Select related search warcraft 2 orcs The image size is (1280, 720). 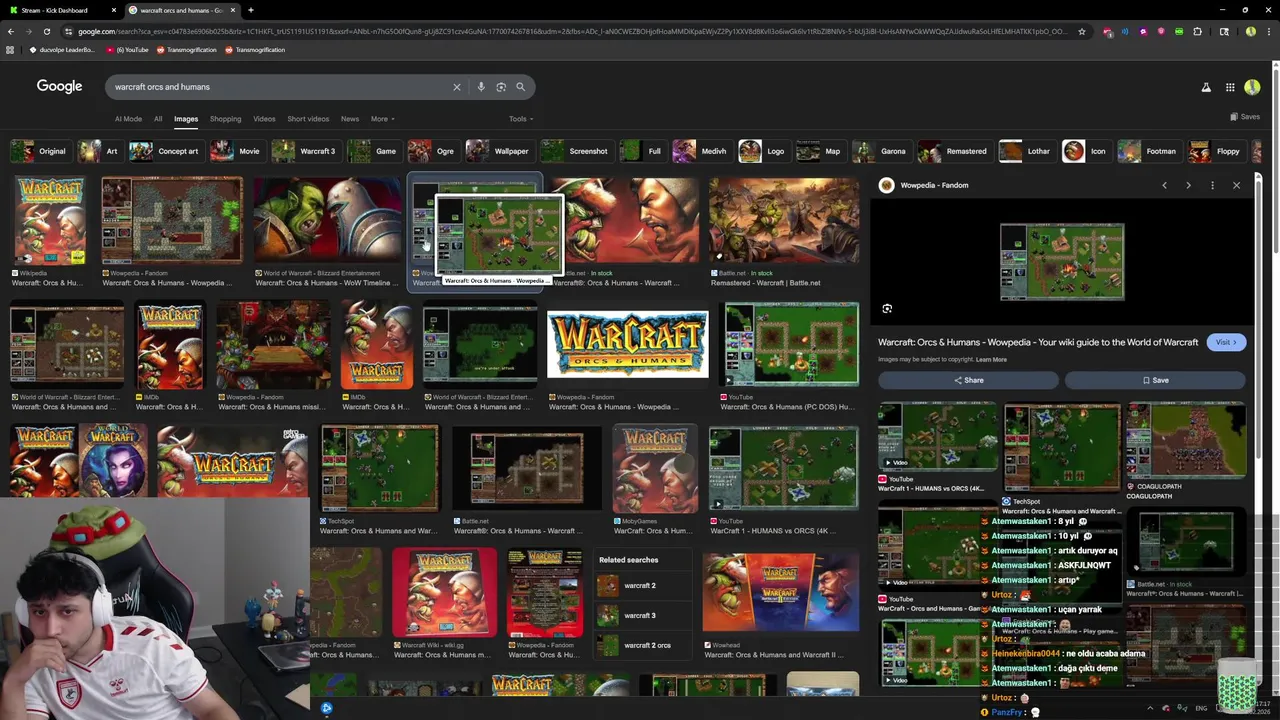641,645
